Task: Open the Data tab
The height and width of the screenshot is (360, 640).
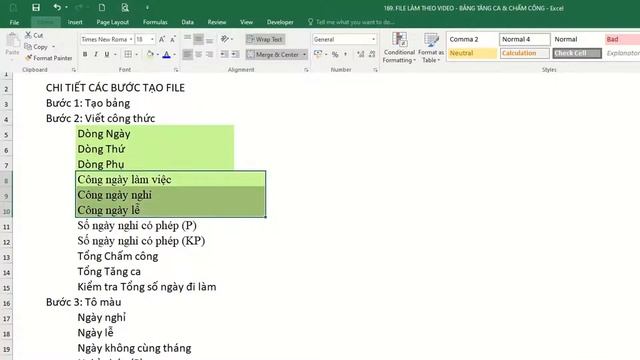Action: point(187,22)
